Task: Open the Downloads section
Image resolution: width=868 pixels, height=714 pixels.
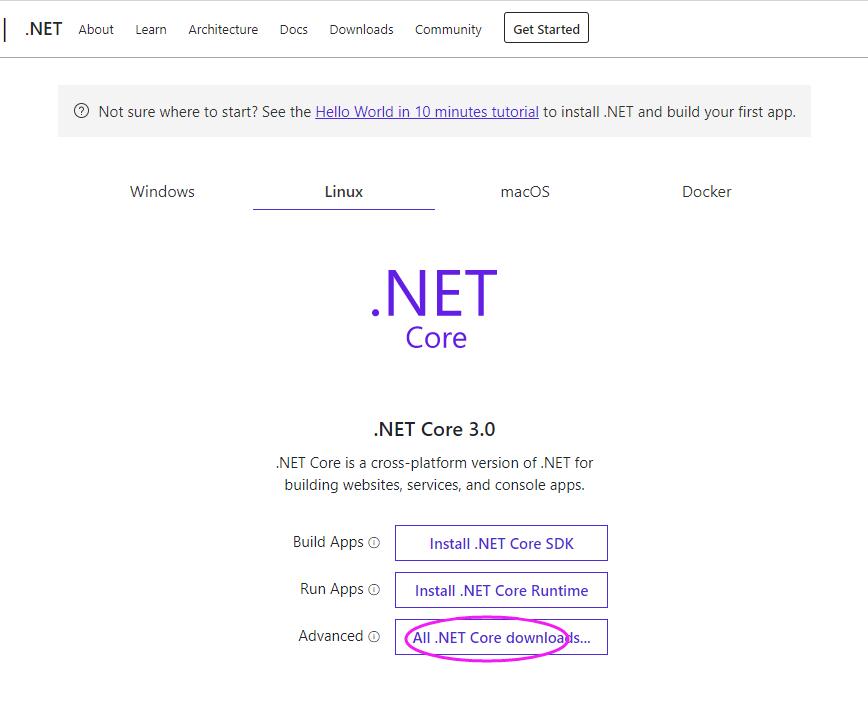Action: pyautogui.click(x=361, y=30)
